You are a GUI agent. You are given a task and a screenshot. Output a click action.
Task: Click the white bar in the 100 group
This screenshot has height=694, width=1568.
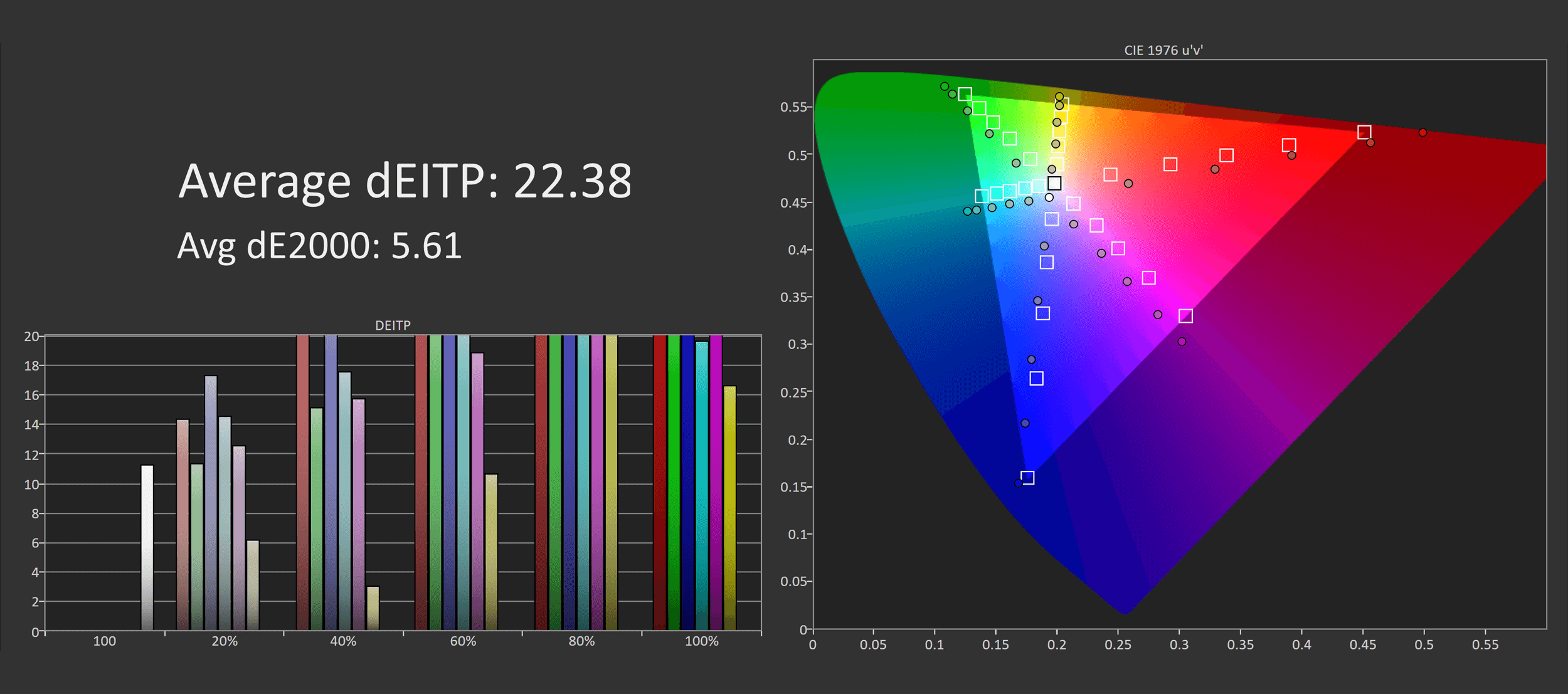pyautogui.click(x=147, y=547)
